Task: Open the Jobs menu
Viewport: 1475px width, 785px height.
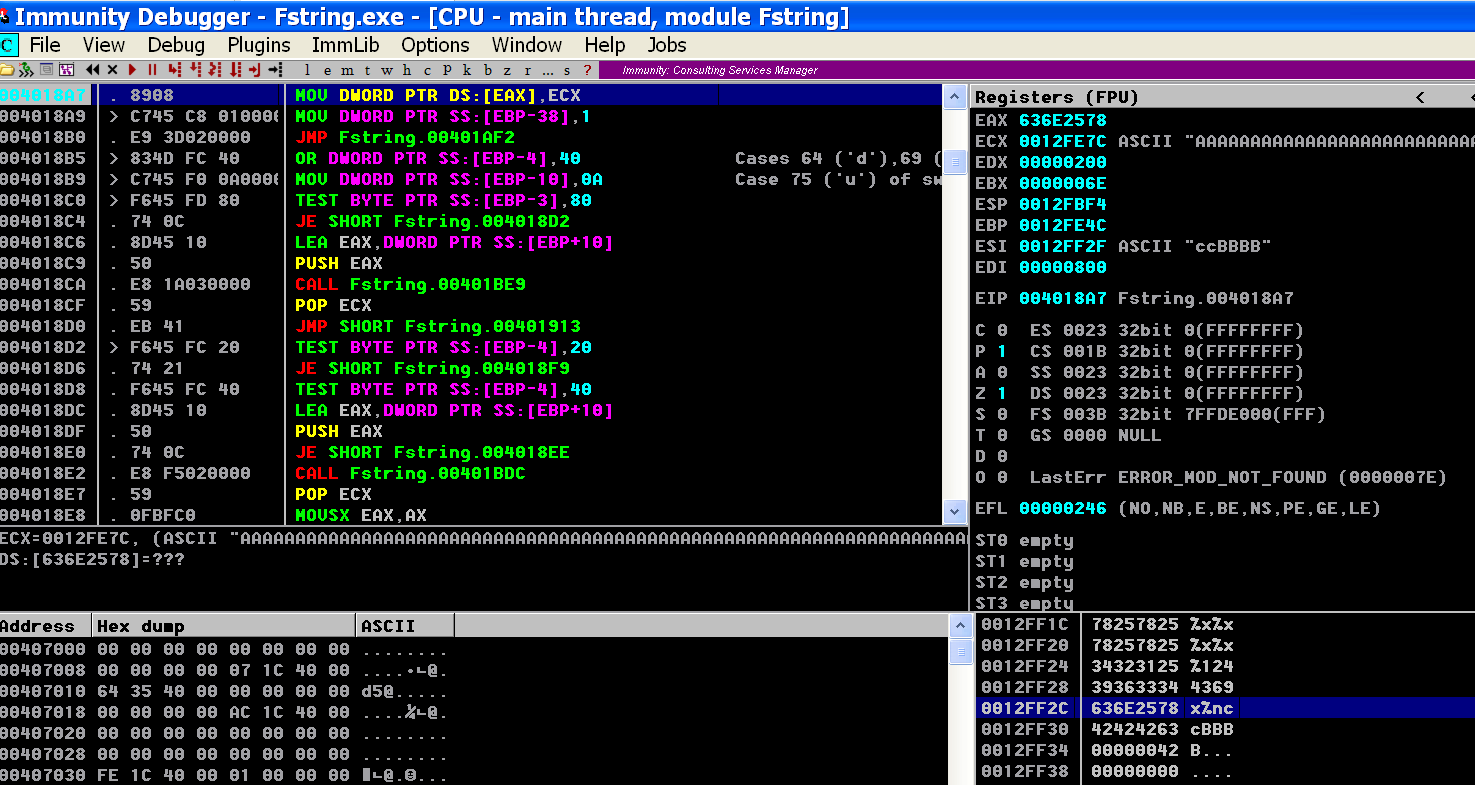Action: pyautogui.click(x=667, y=45)
